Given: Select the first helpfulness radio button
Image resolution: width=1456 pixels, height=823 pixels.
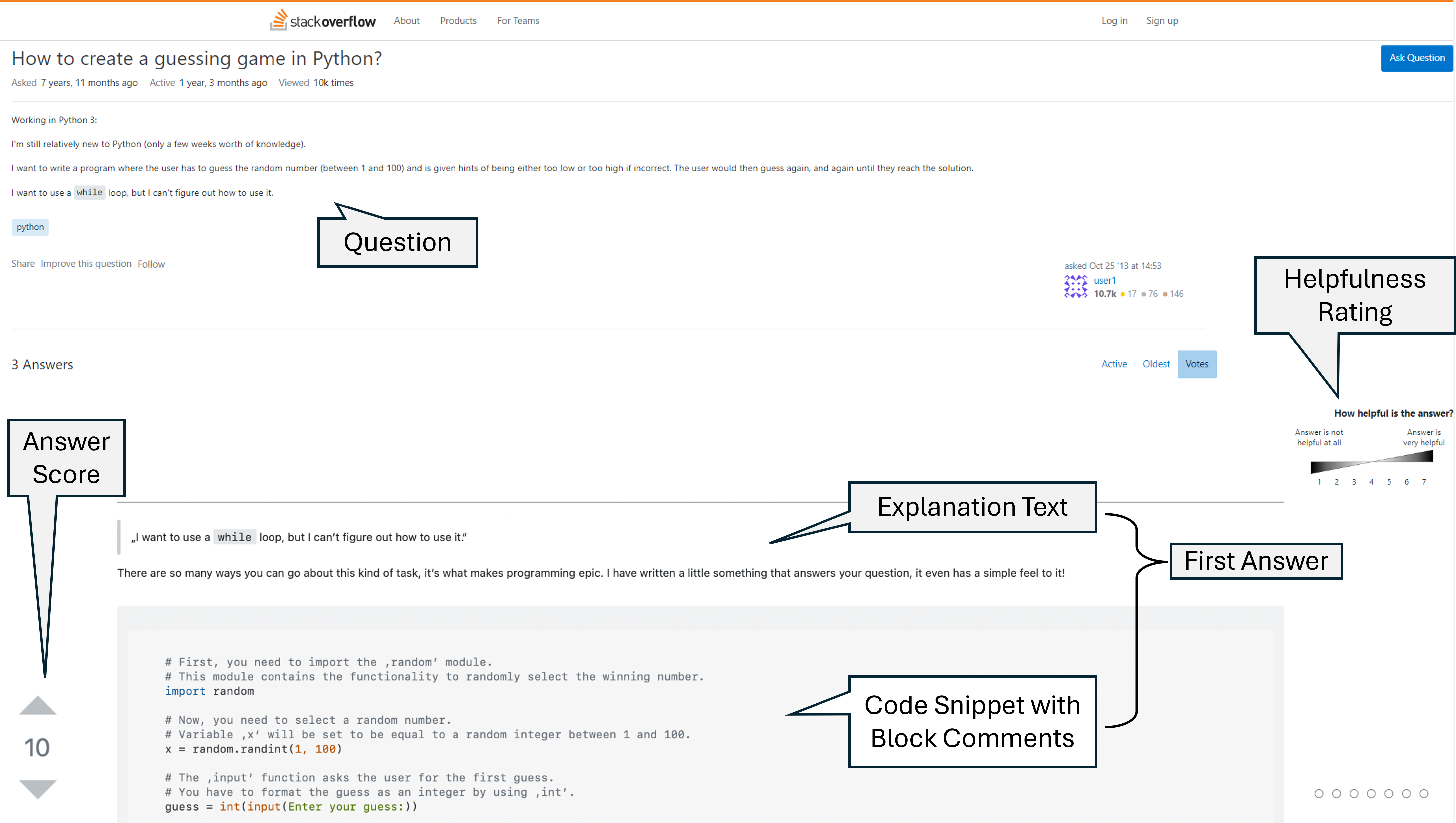Looking at the screenshot, I should click(x=1319, y=794).
